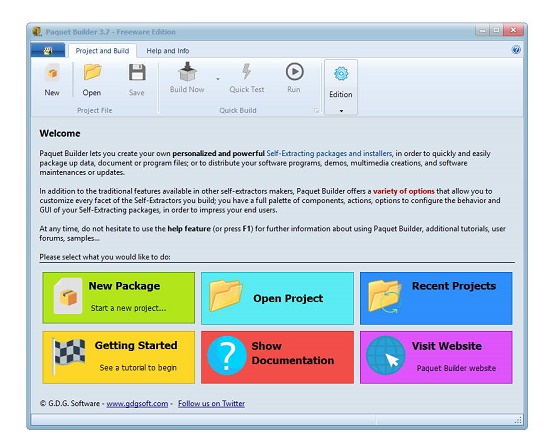Click the Visit Website tile title
This screenshot has width=550, height=445.
click(x=447, y=346)
